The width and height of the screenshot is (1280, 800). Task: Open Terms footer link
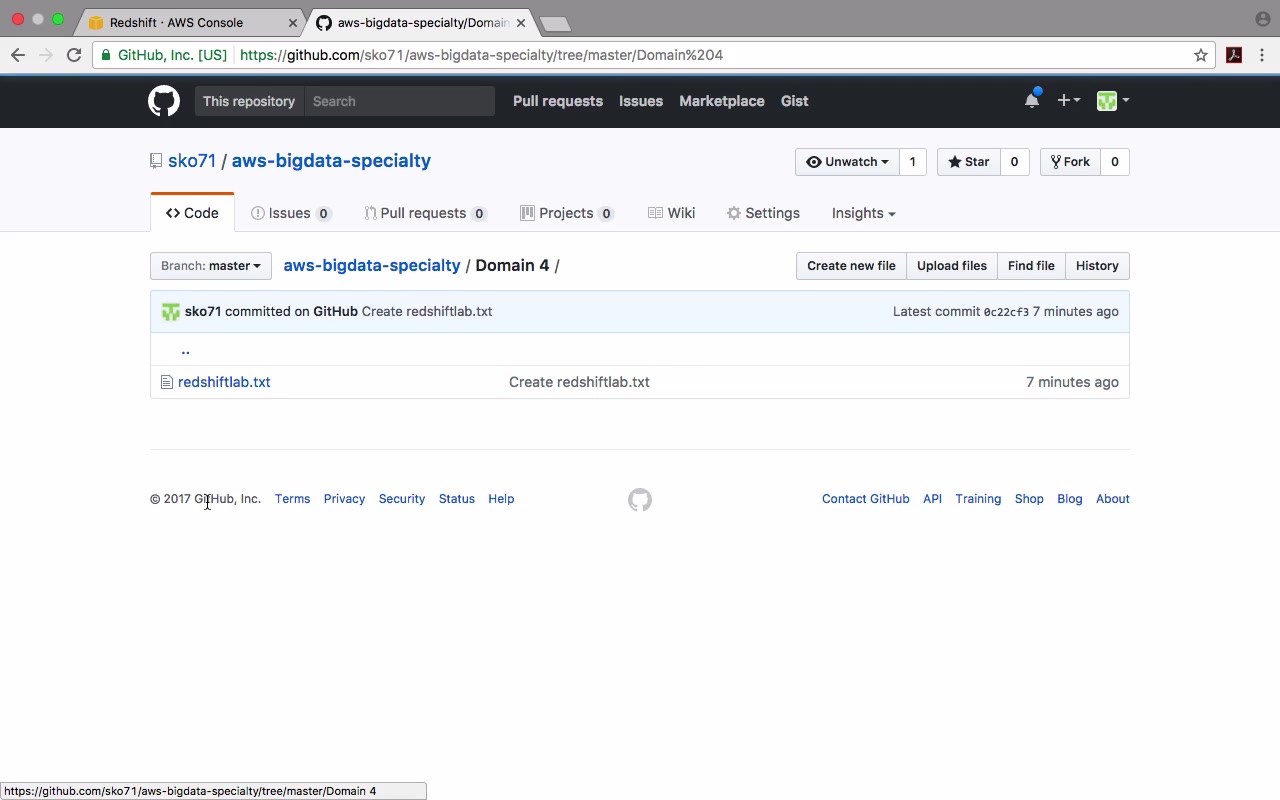(x=293, y=499)
